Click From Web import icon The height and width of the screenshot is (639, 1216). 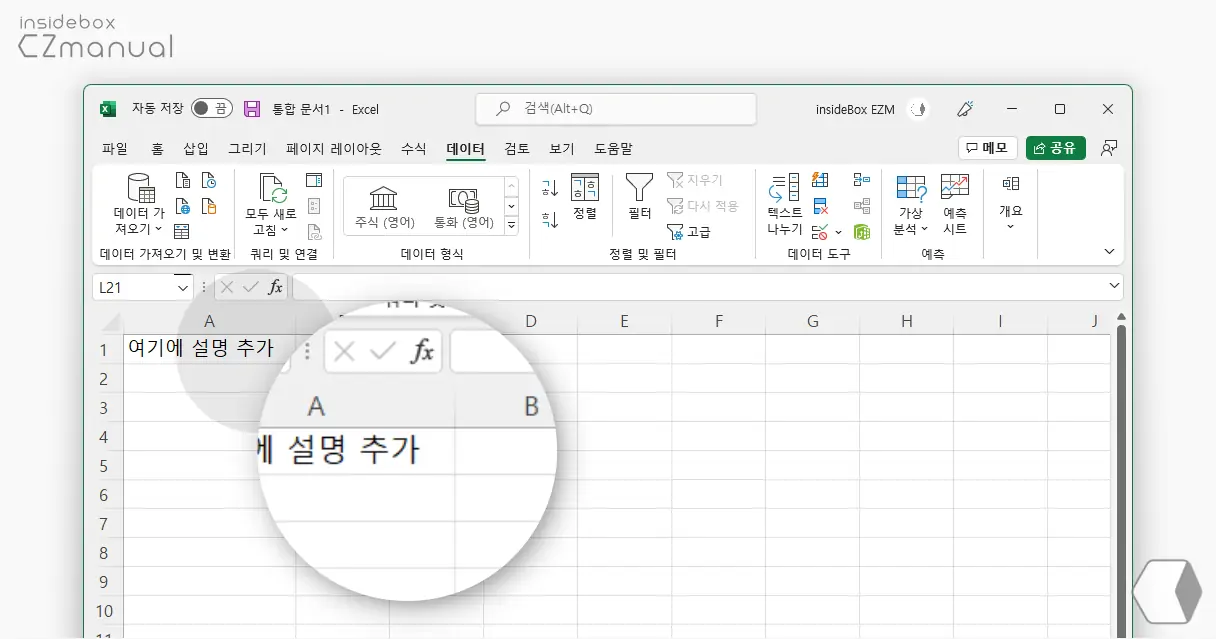[x=182, y=206]
